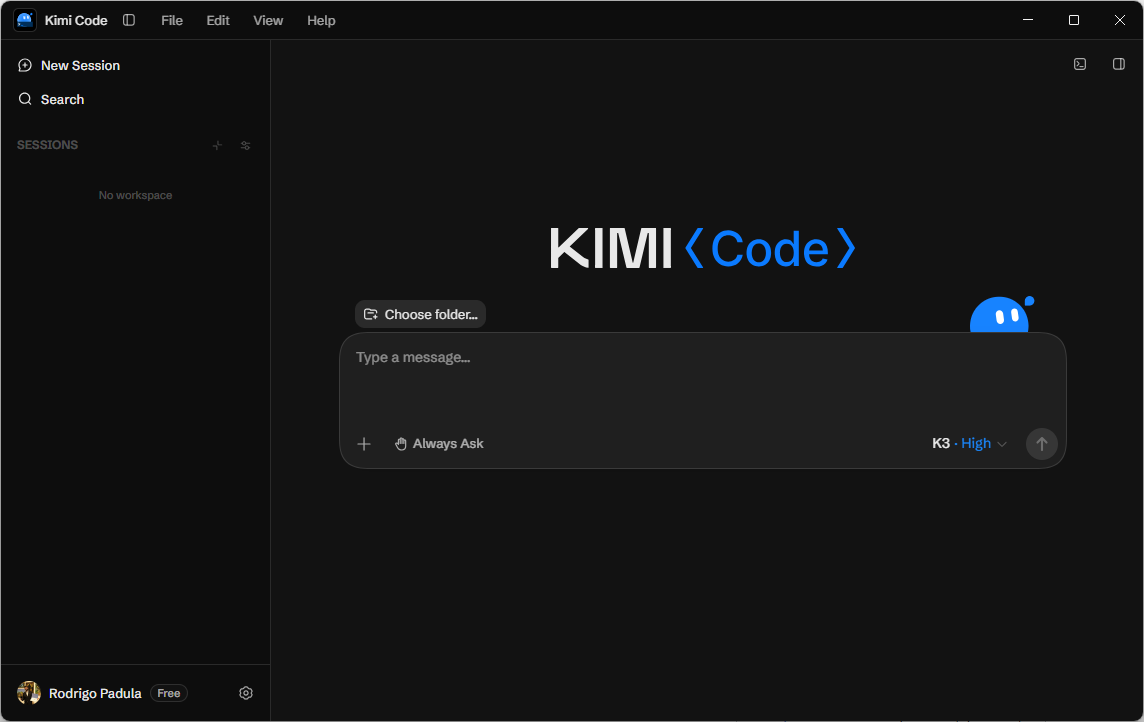
Task: Toggle the right side panel icon
Action: pyautogui.click(x=1118, y=64)
